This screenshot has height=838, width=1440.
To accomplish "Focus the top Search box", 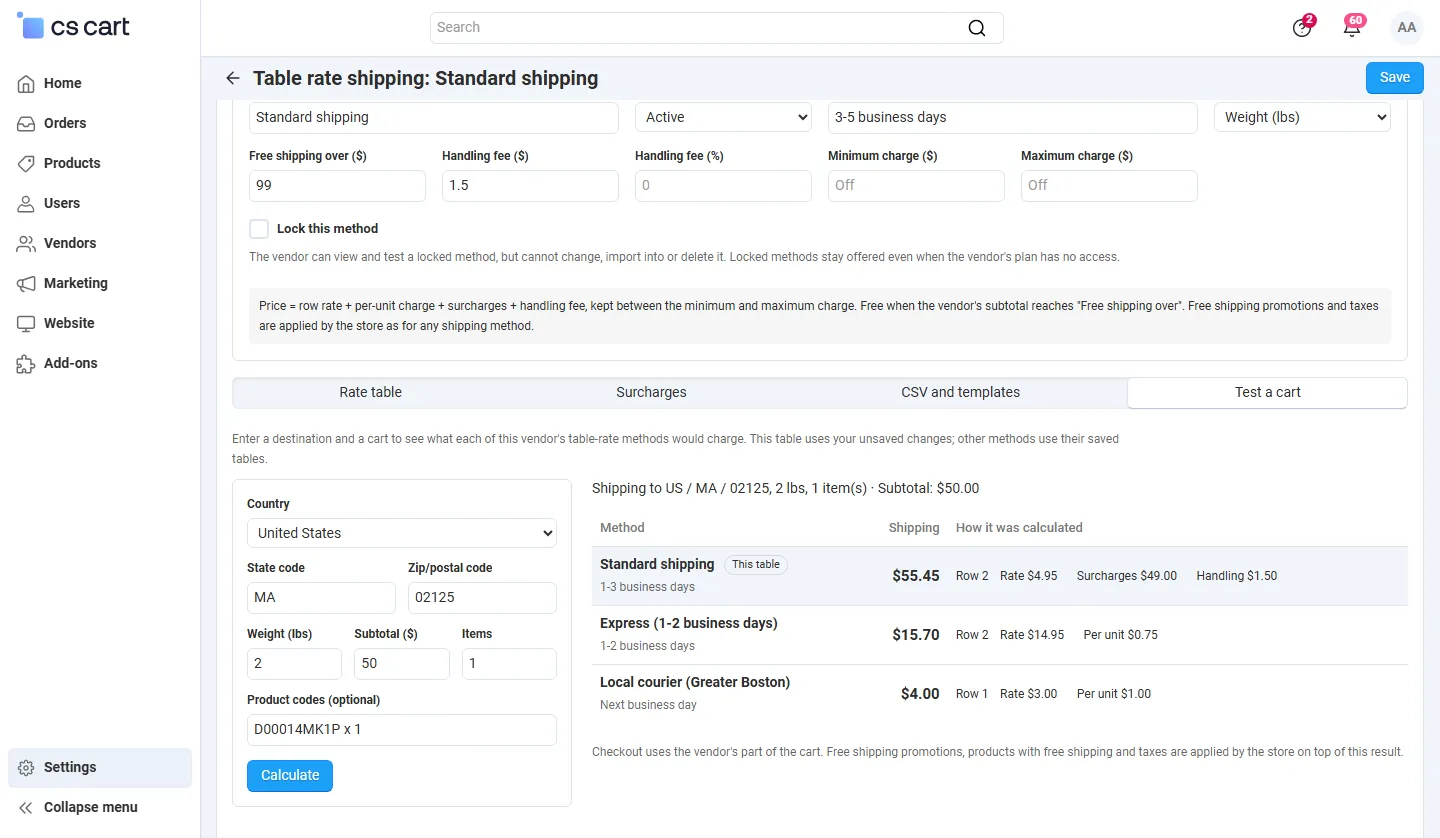I will point(717,28).
